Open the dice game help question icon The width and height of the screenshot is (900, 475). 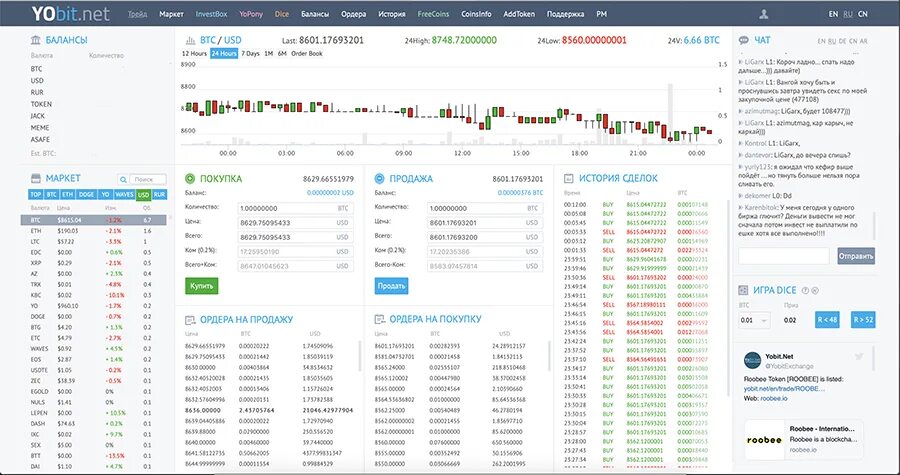point(805,291)
